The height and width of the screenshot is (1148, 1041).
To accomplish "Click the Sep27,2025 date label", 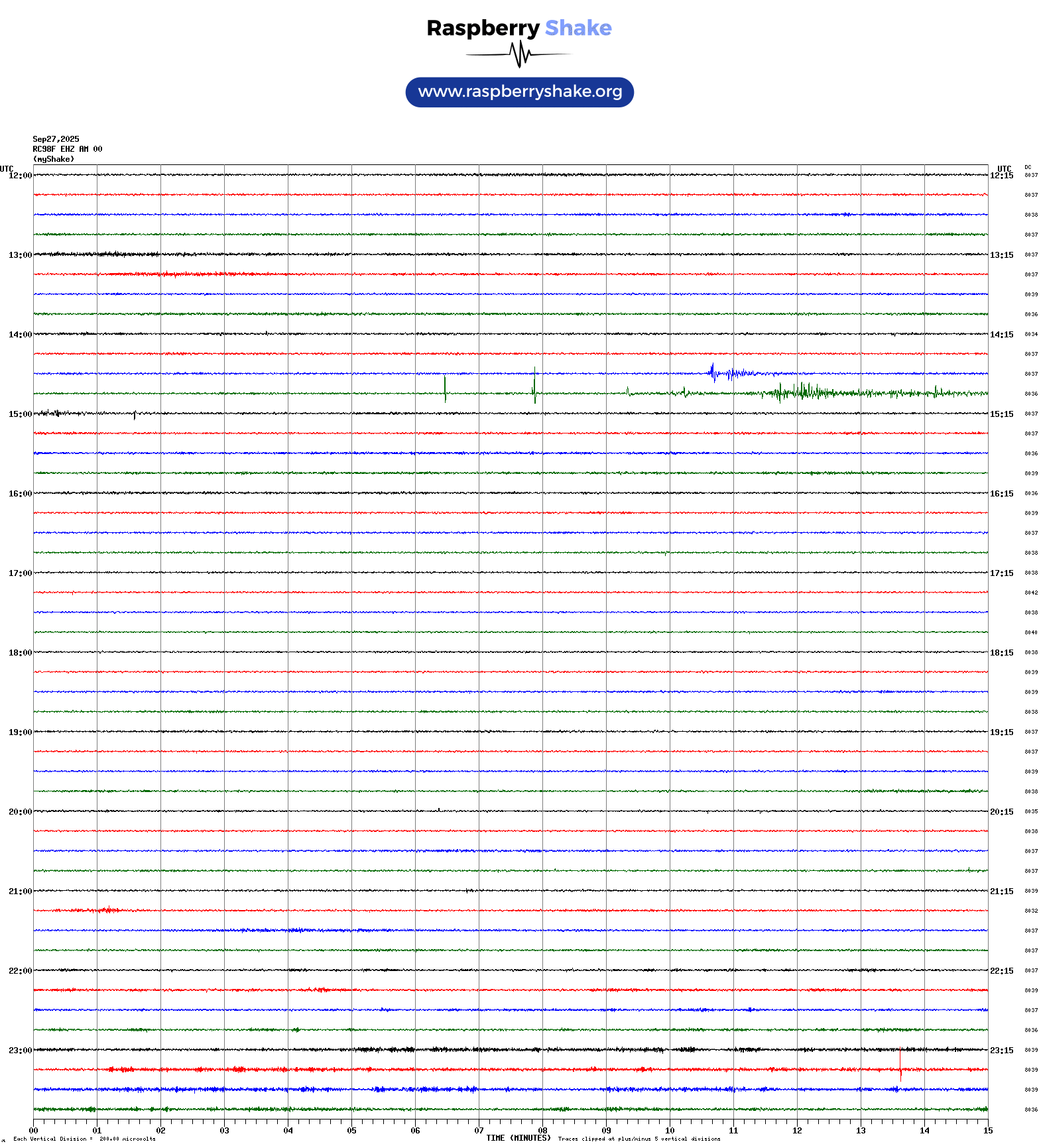I will coord(56,139).
